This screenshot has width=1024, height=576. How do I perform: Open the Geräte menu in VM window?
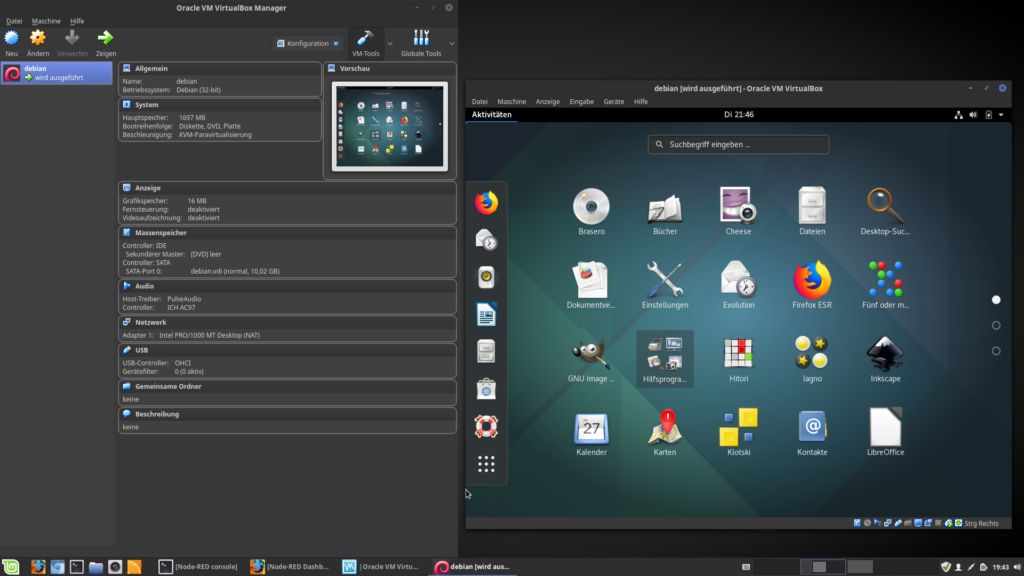613,101
